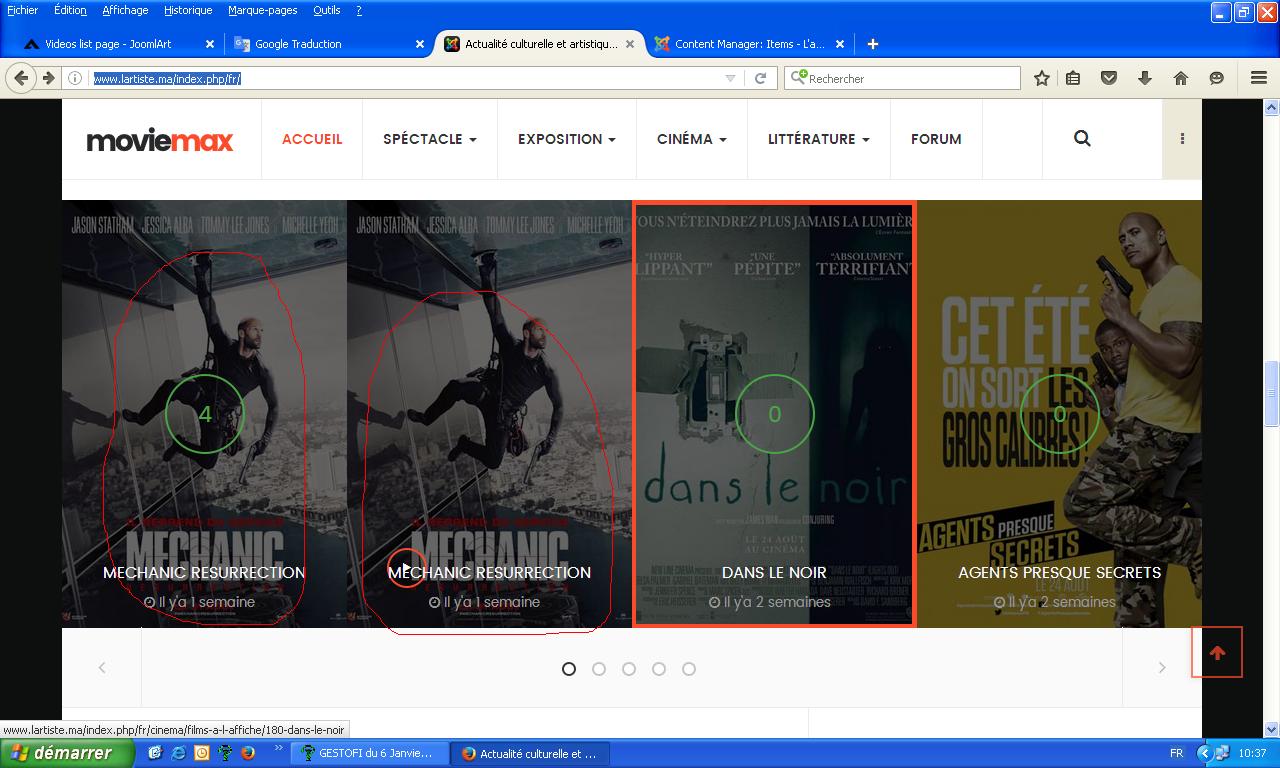Close the Content Manager tab

point(840,44)
